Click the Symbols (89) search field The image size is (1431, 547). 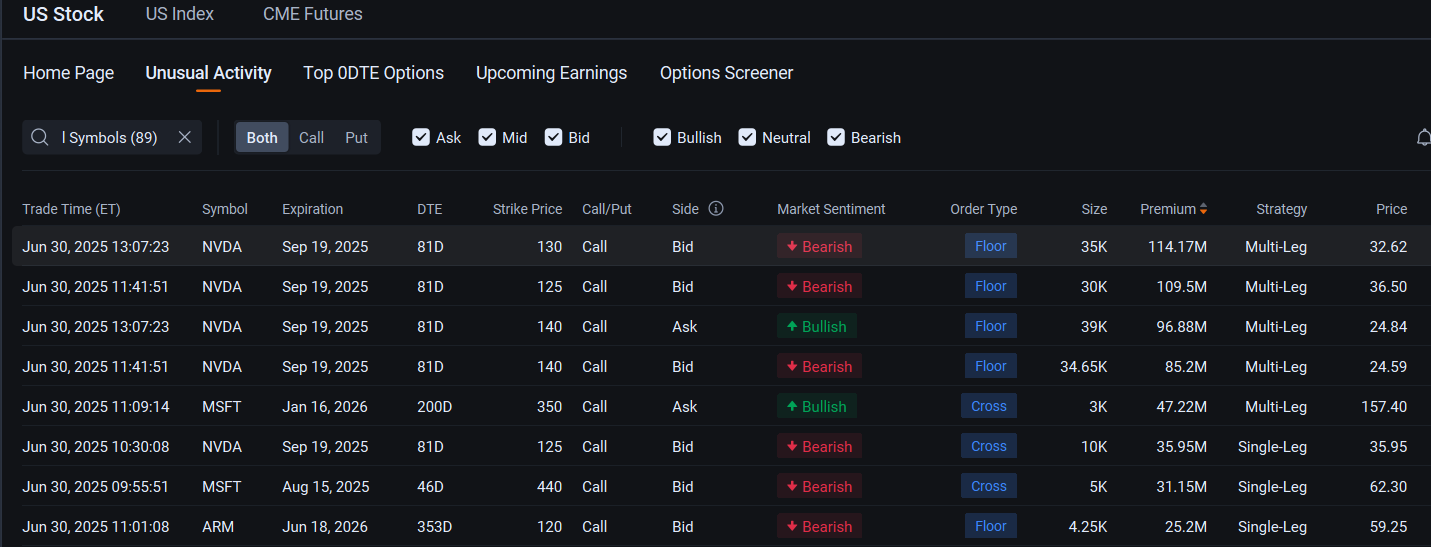[x=112, y=137]
